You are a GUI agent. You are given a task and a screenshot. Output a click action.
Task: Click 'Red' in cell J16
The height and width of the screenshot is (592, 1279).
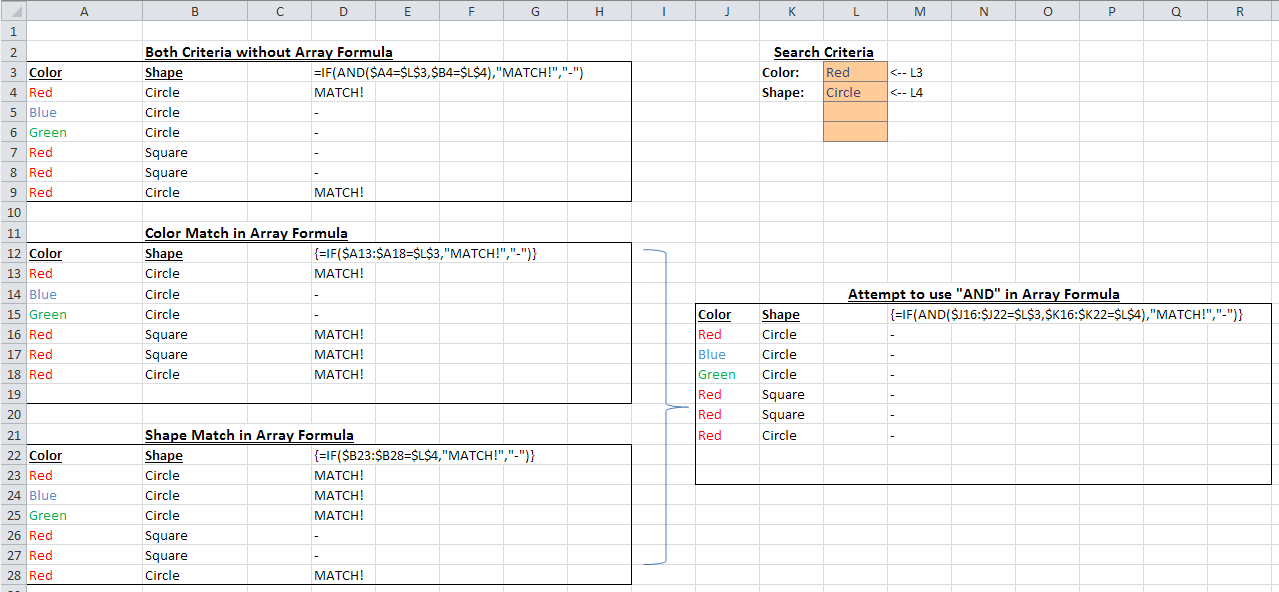[710, 334]
